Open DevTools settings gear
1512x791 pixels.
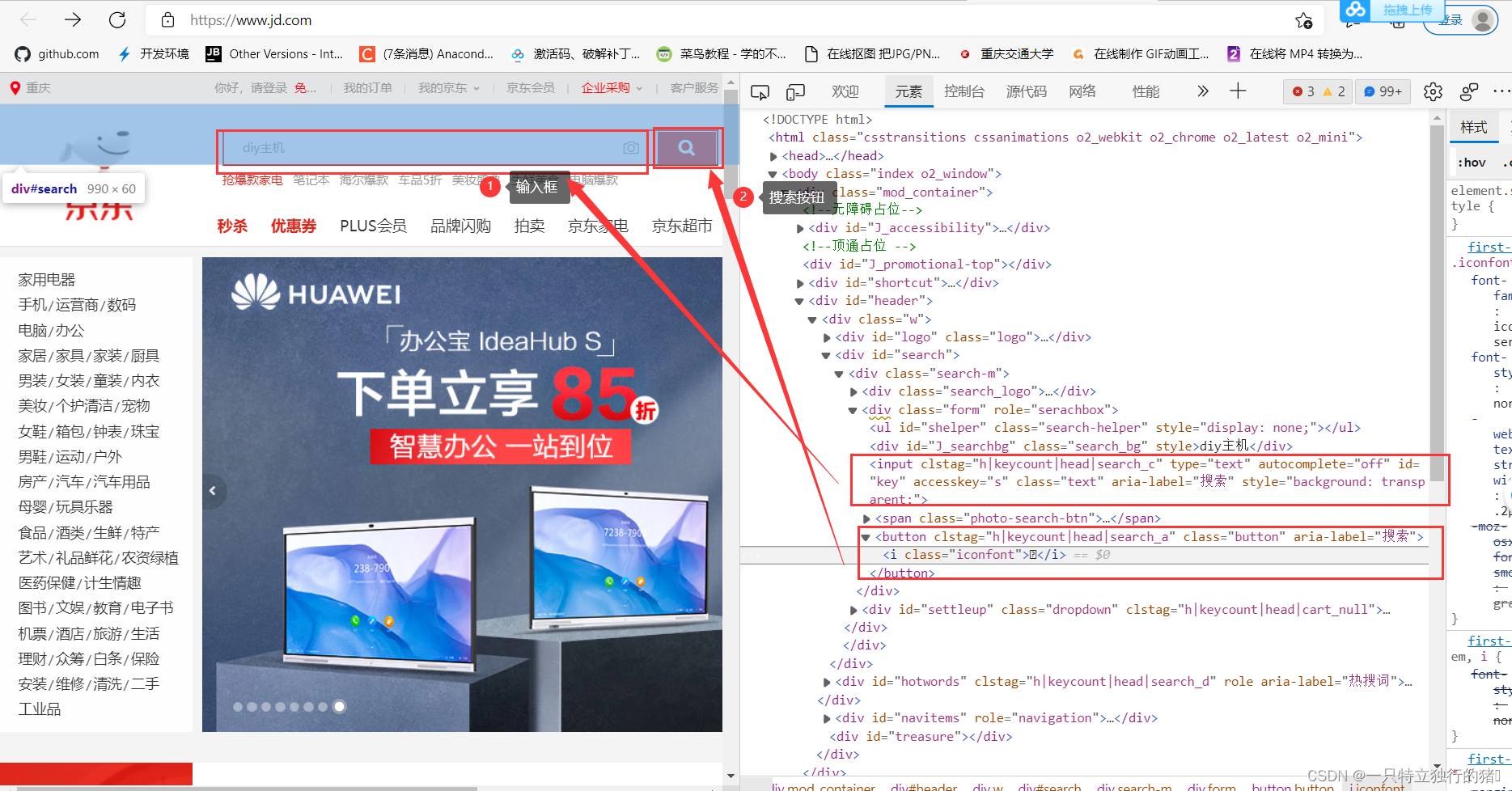click(x=1433, y=92)
